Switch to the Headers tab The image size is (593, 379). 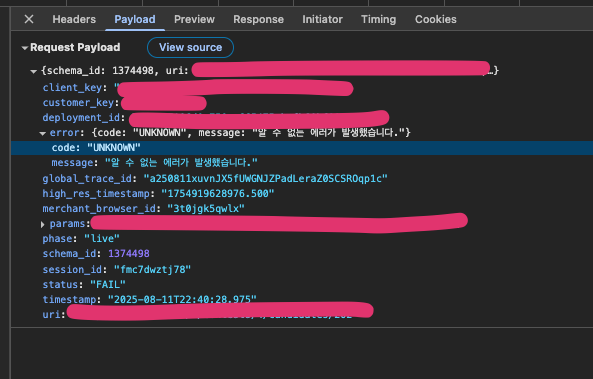(x=74, y=19)
